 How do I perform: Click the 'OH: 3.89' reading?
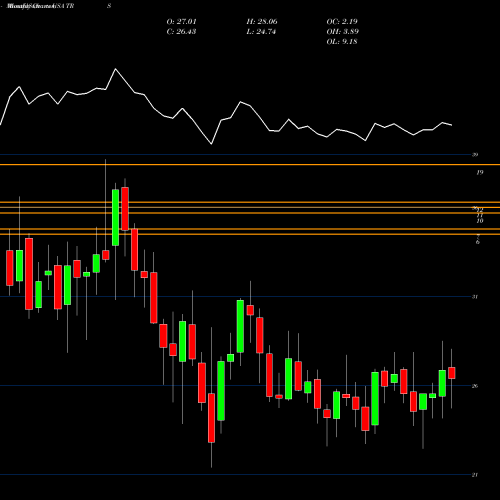pyautogui.click(x=342, y=32)
